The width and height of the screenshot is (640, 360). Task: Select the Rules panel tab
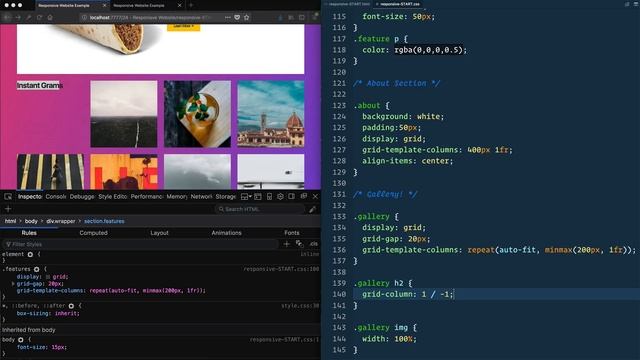[x=29, y=233]
